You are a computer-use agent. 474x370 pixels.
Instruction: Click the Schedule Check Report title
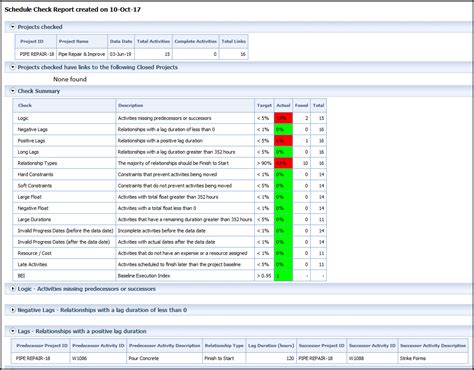tap(73, 10)
